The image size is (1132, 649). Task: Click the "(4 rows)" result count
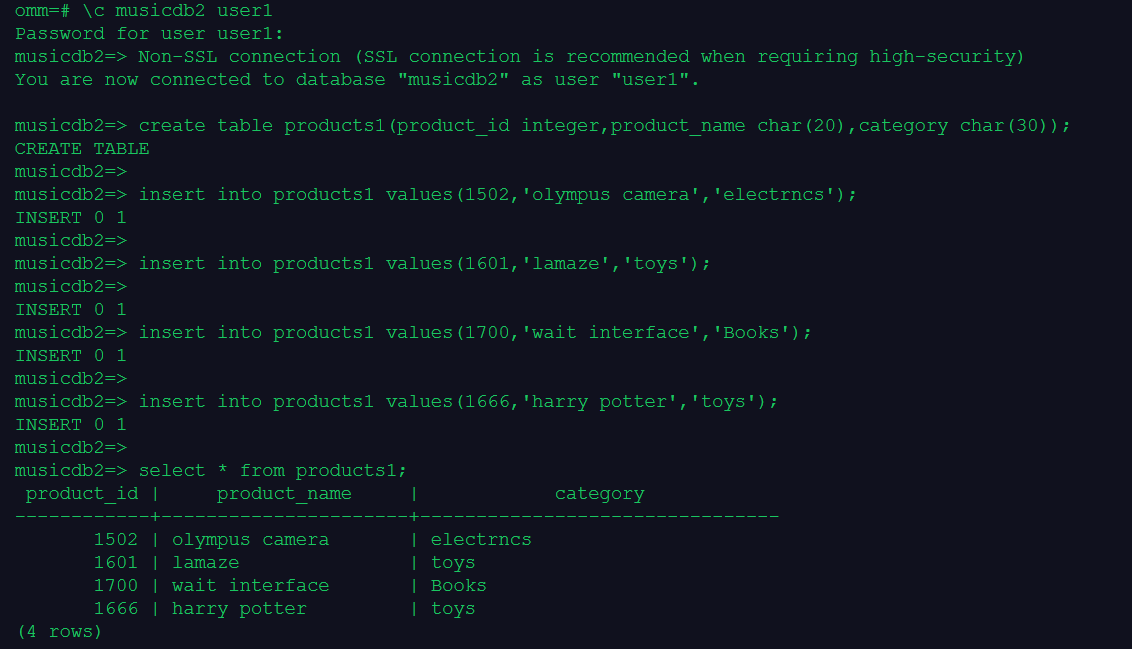coord(60,631)
